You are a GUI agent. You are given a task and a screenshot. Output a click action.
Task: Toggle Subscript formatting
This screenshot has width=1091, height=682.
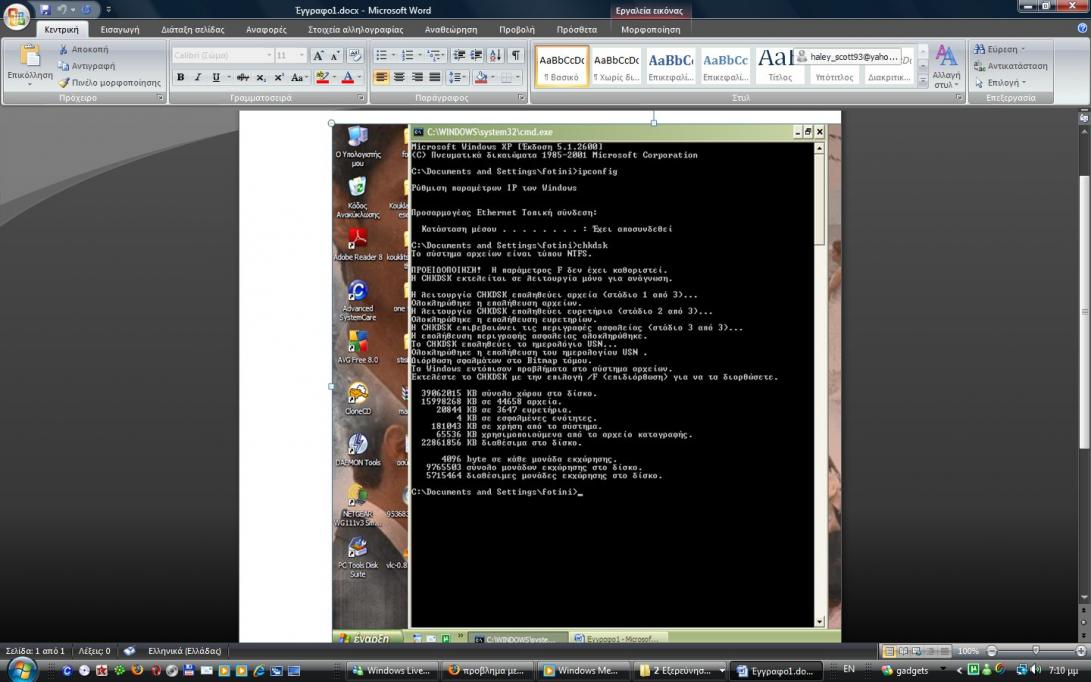click(261, 77)
